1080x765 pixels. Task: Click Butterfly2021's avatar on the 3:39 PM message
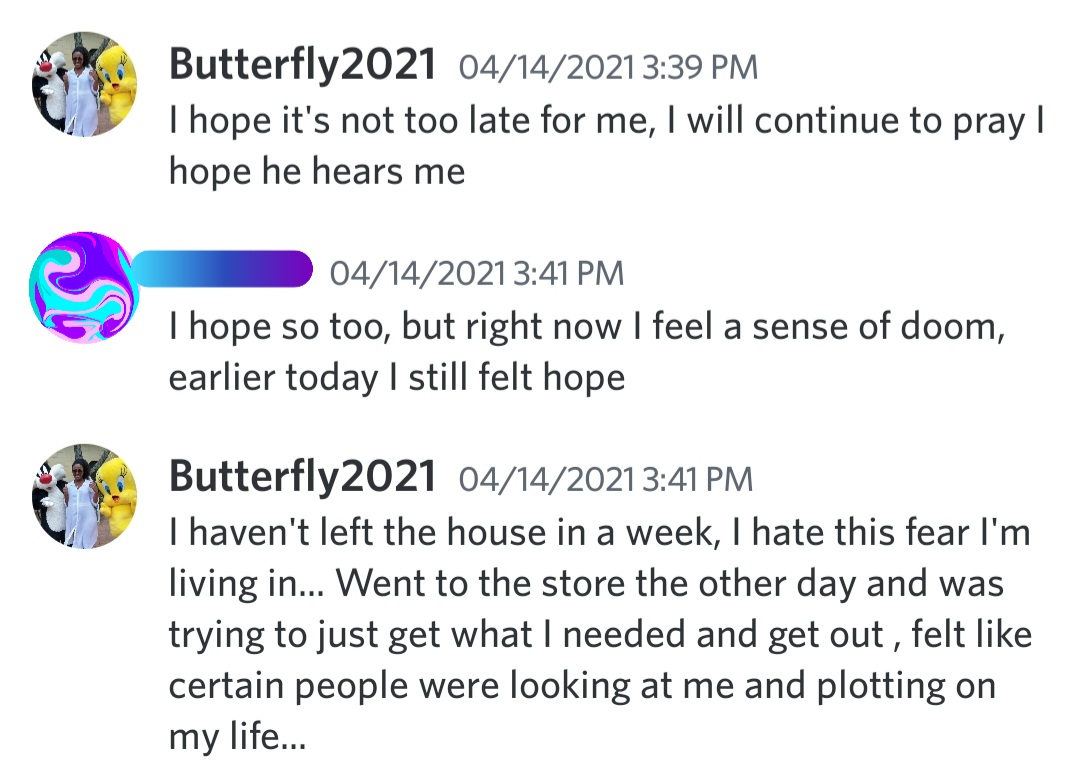click(x=82, y=85)
